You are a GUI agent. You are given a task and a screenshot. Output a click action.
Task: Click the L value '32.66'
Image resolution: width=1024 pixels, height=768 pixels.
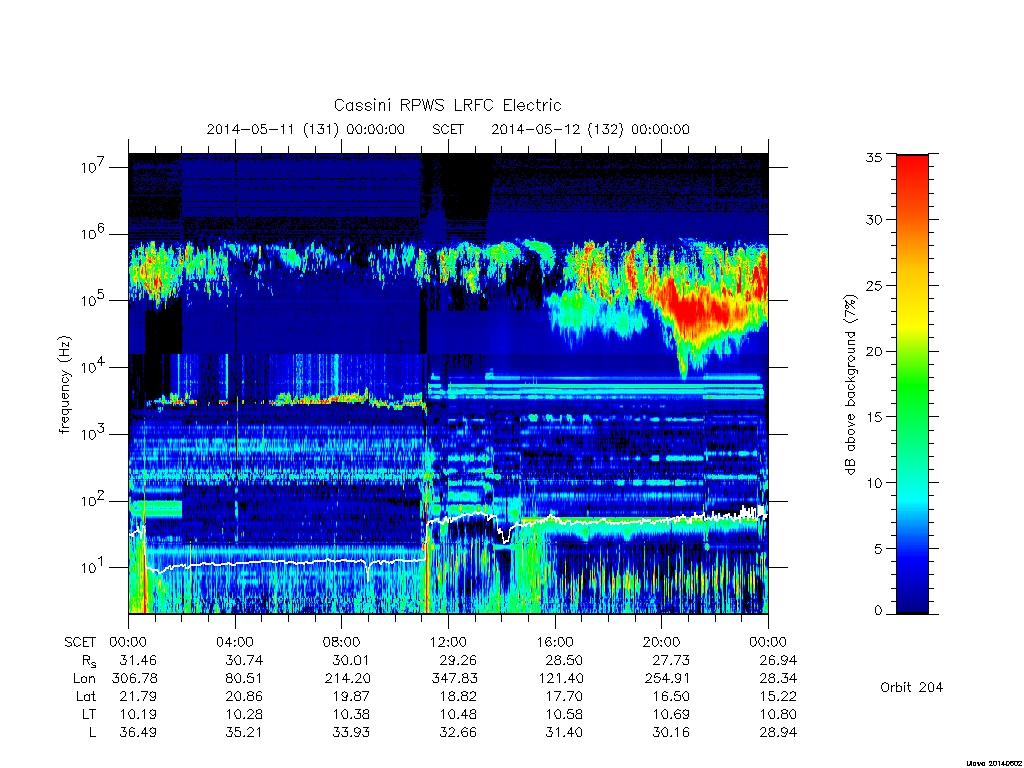click(458, 733)
